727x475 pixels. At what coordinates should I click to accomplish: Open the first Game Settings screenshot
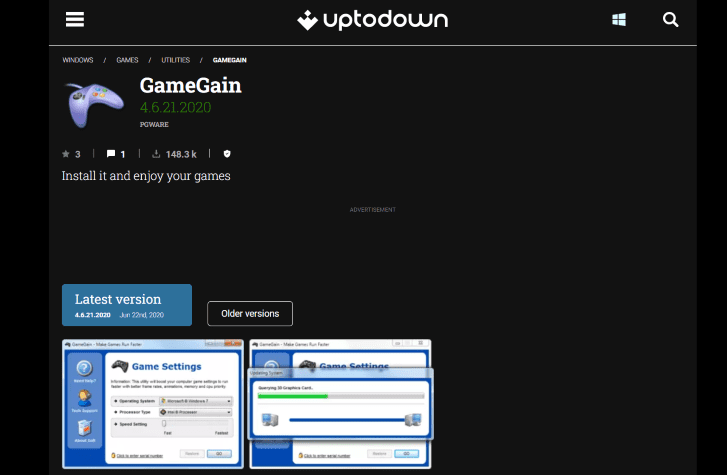153,404
